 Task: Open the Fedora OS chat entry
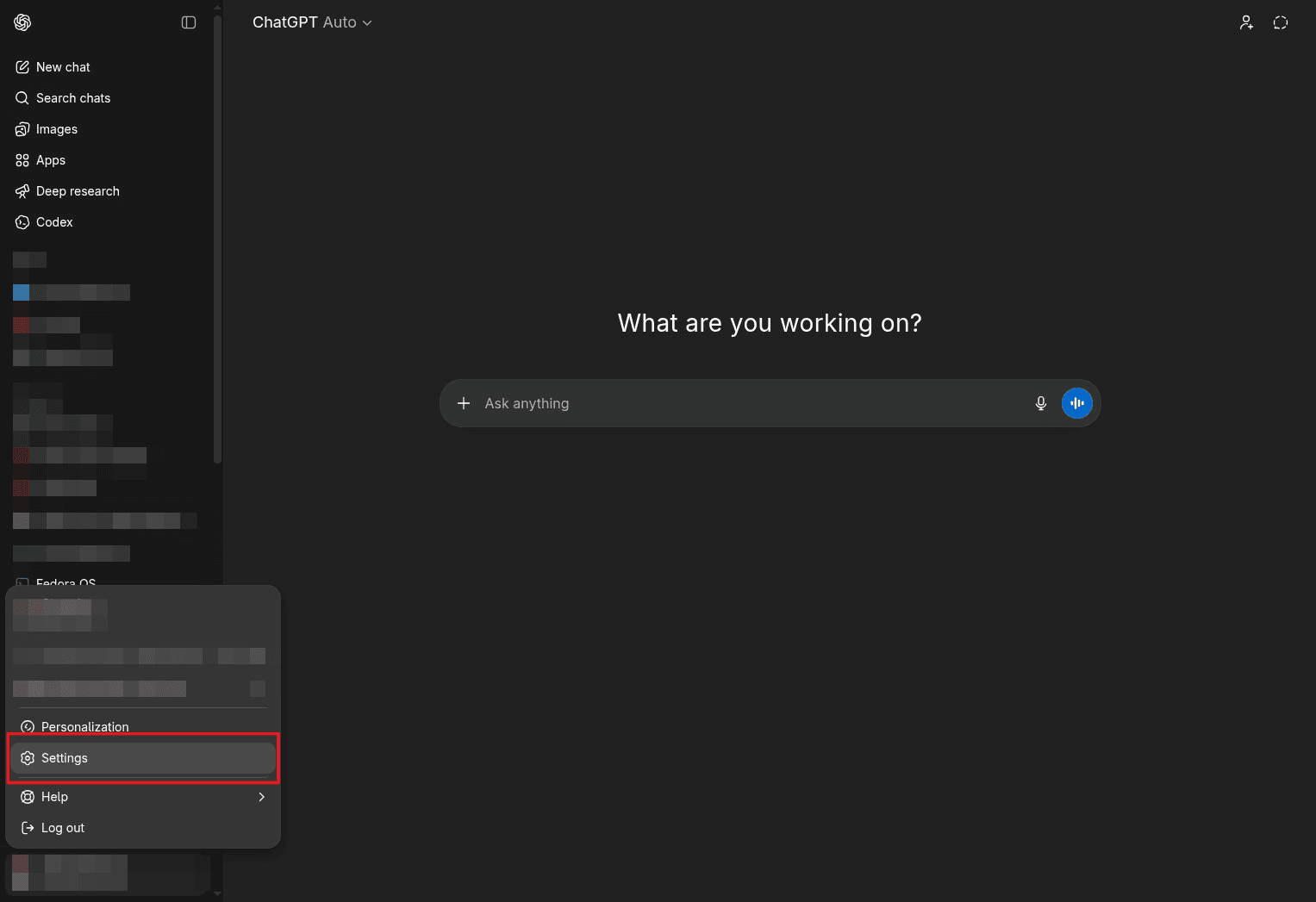point(66,582)
